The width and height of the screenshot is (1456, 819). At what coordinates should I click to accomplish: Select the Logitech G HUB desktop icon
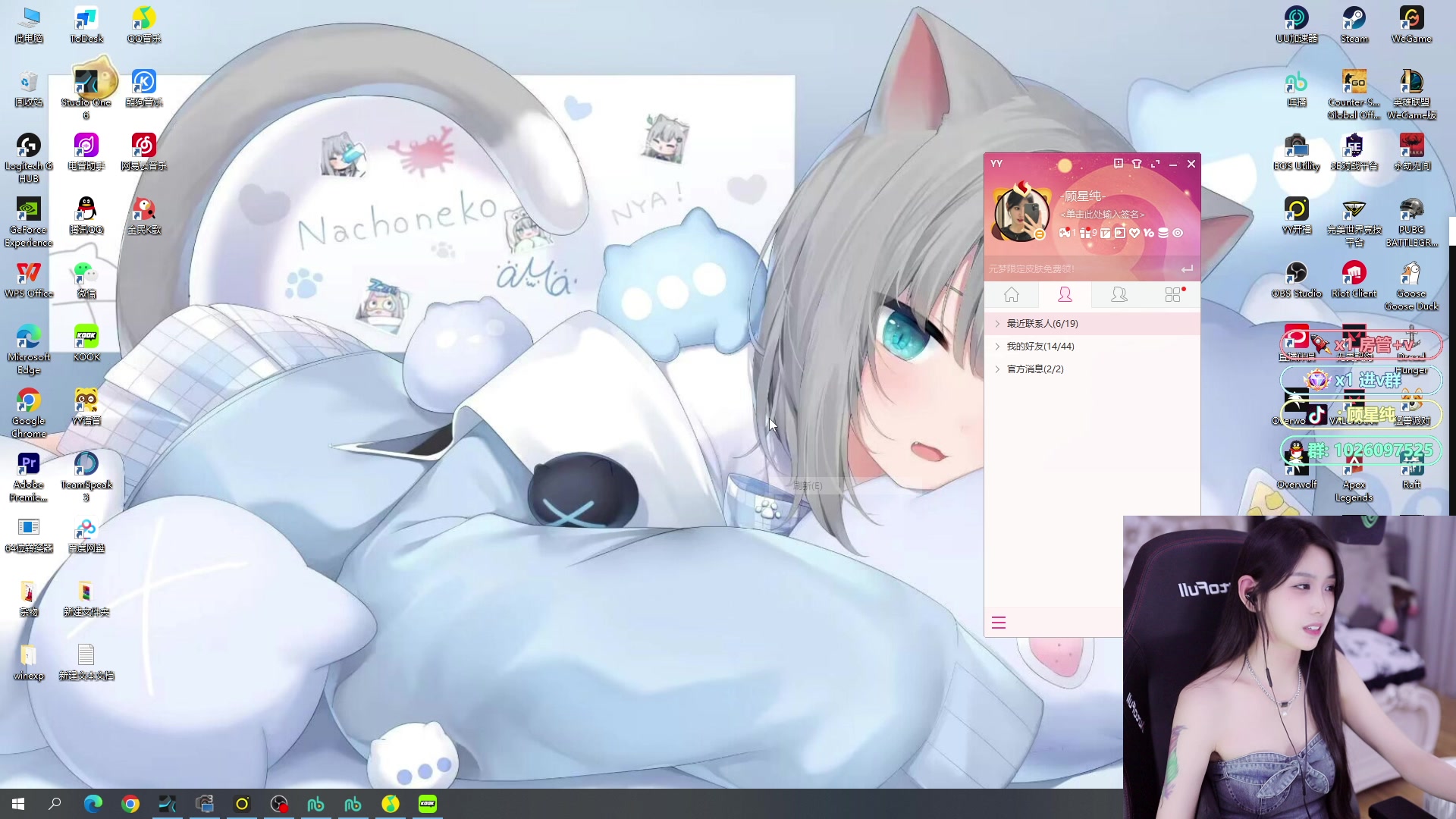tap(28, 157)
